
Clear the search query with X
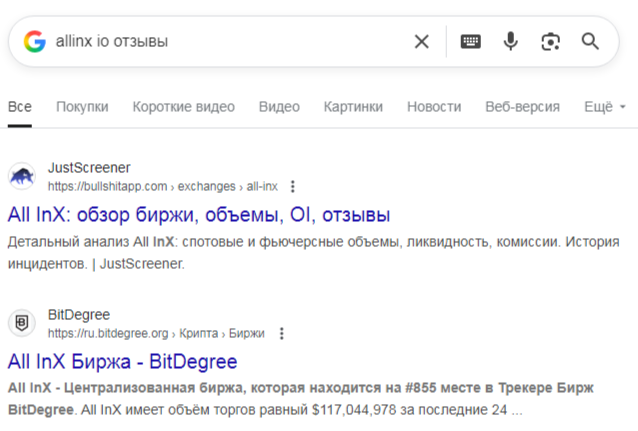point(422,41)
